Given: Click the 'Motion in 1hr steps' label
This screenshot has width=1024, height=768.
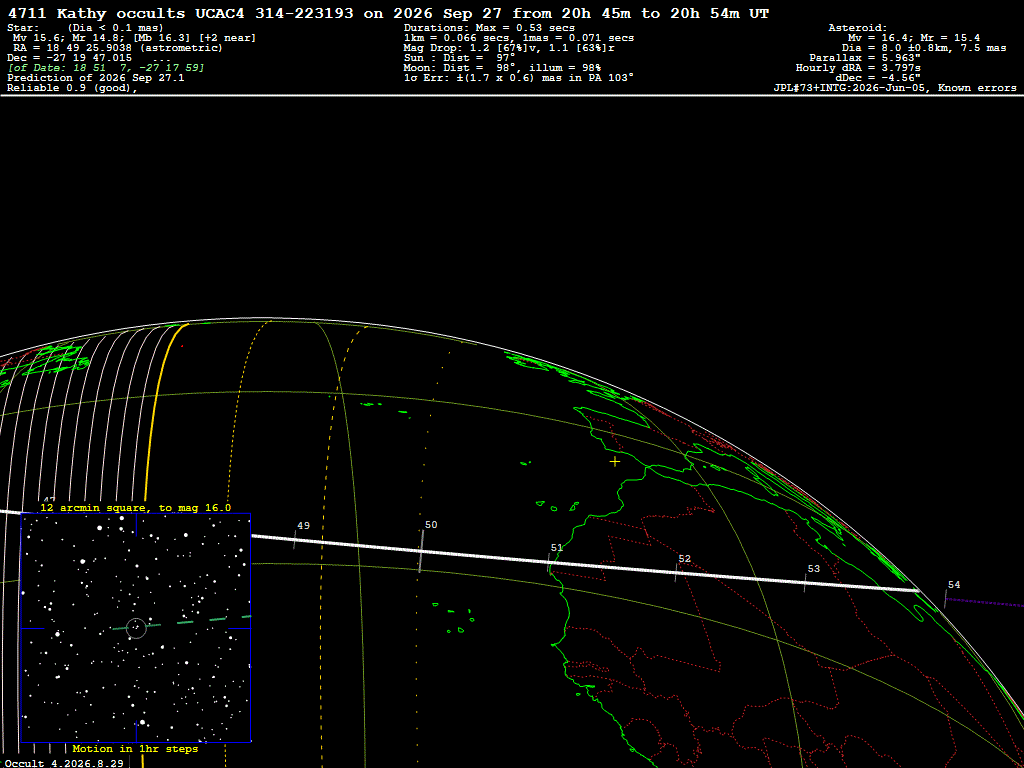Looking at the screenshot, I should (x=135, y=748).
